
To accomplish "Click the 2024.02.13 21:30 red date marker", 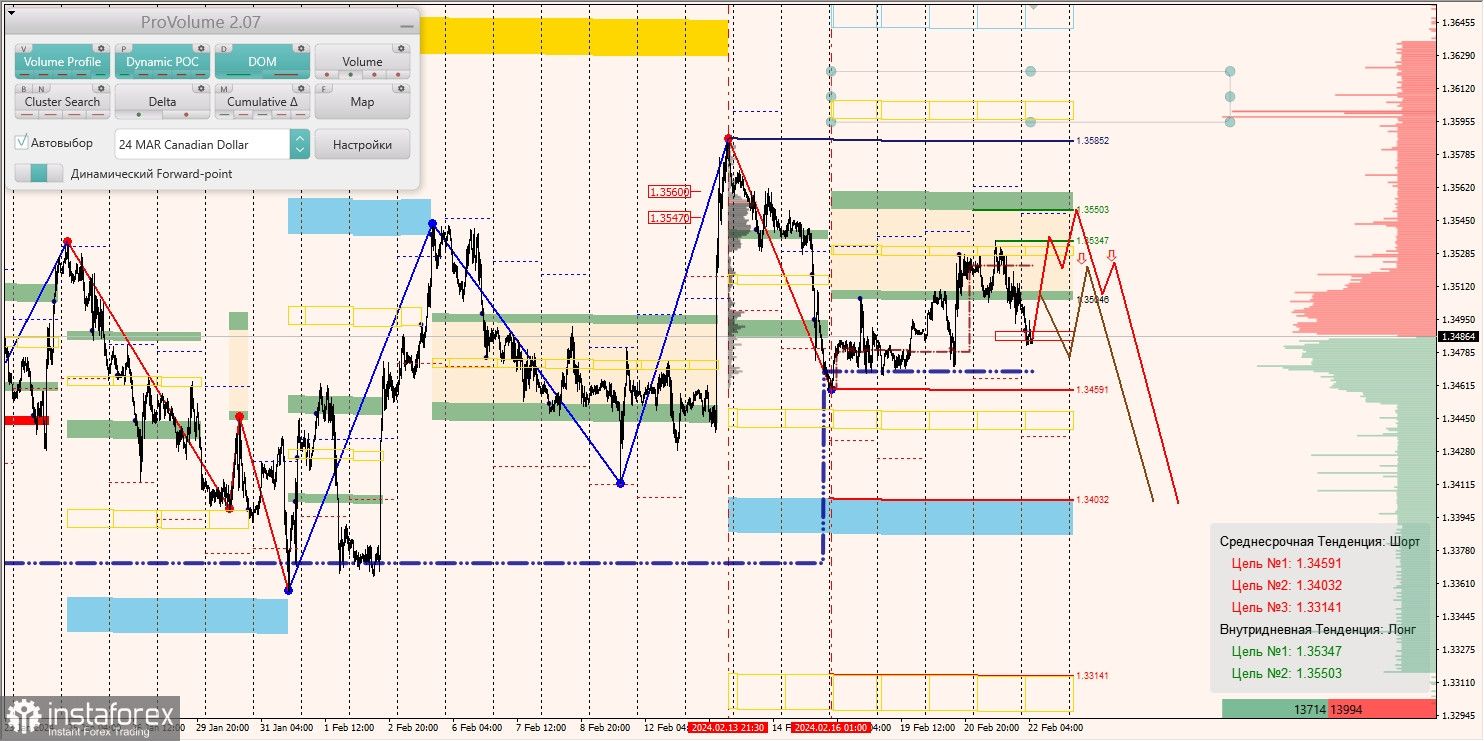I will [728, 728].
